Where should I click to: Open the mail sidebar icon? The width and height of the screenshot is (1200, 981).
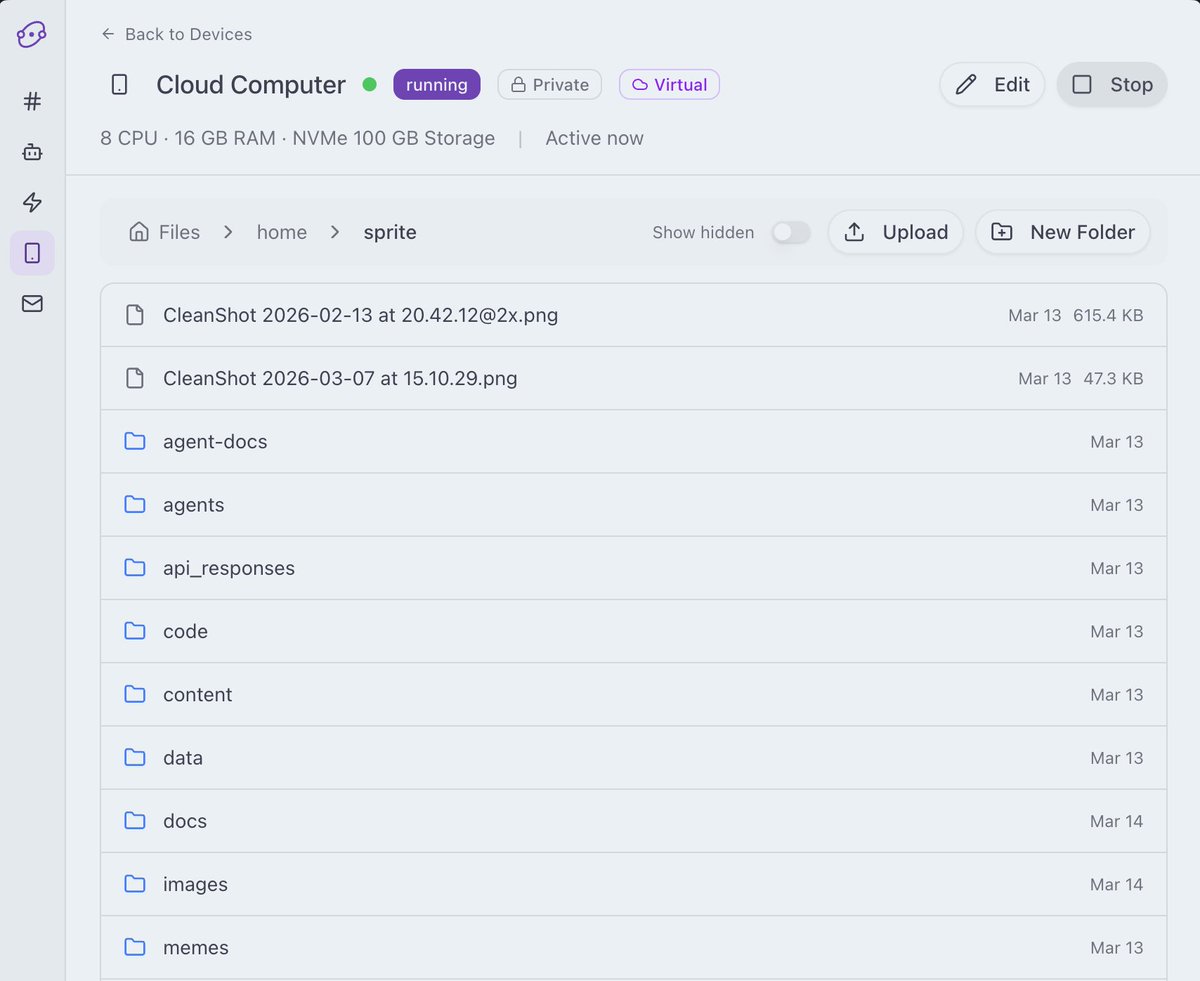(32, 303)
